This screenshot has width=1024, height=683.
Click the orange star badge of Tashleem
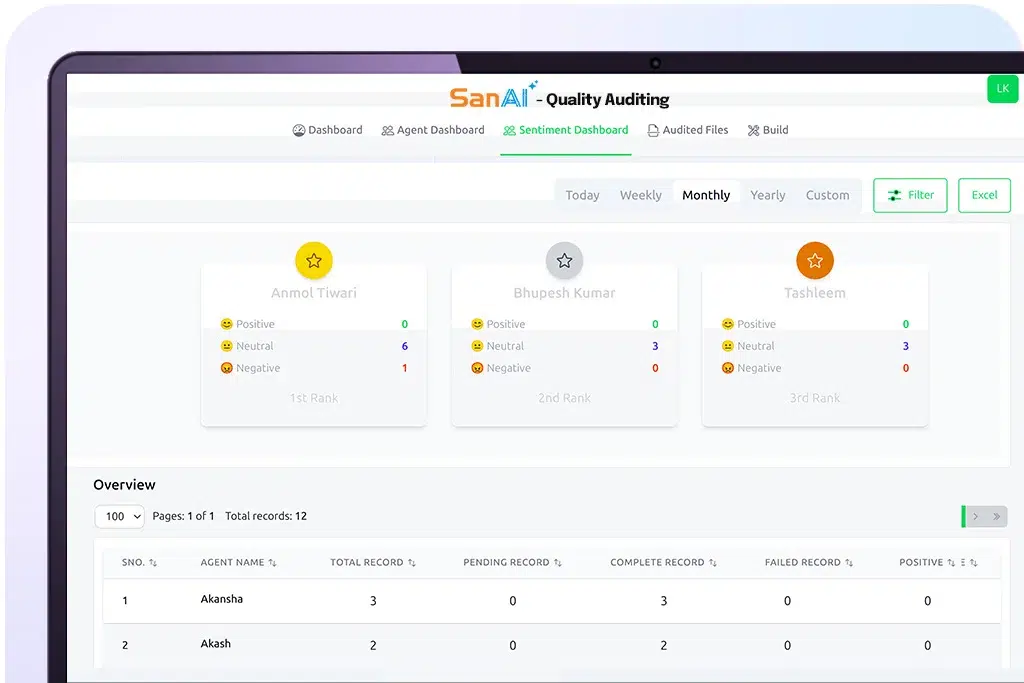tap(815, 261)
